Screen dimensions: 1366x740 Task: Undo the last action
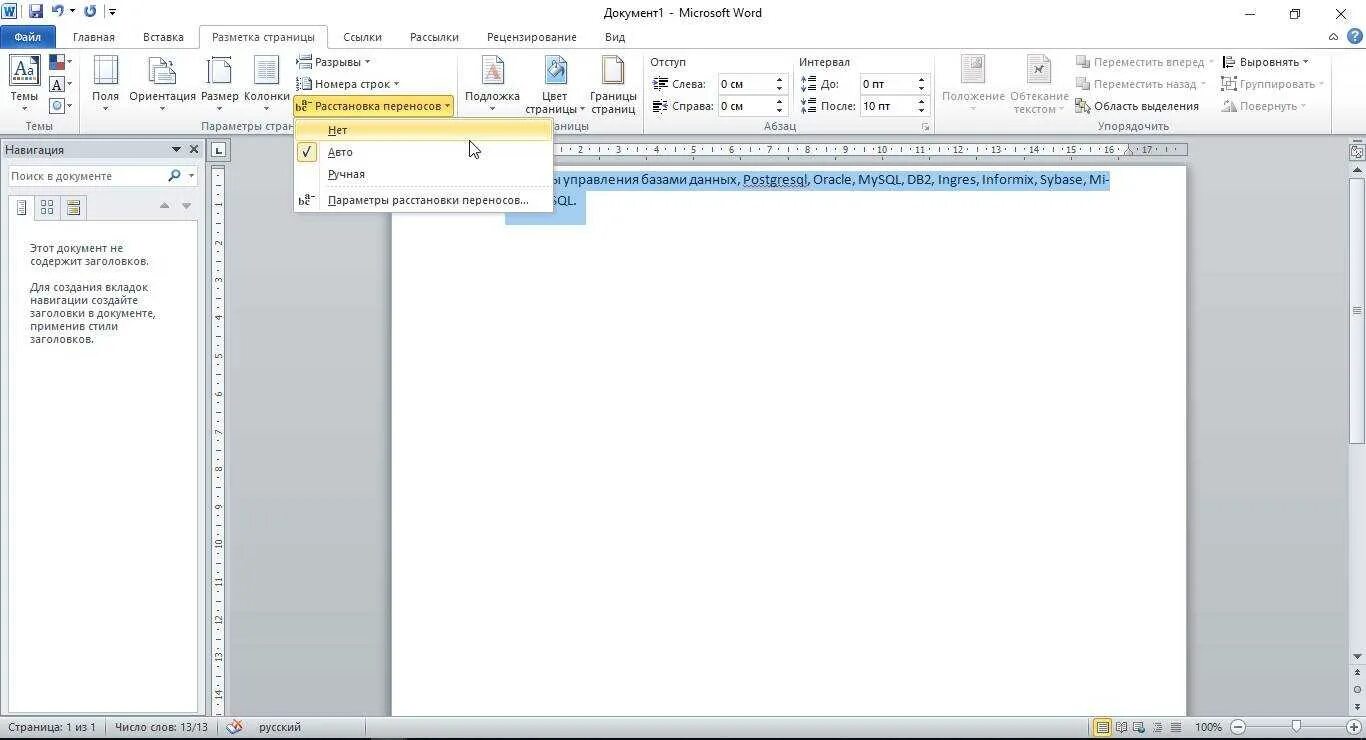[57, 12]
